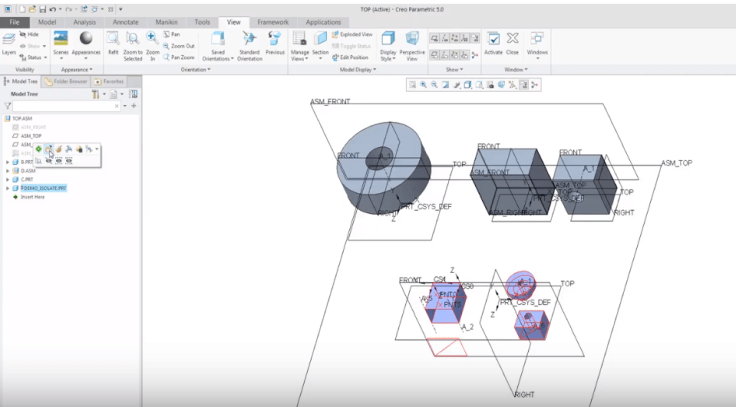The height and width of the screenshot is (407, 736).
Task: Activate the current window
Action: click(x=493, y=43)
